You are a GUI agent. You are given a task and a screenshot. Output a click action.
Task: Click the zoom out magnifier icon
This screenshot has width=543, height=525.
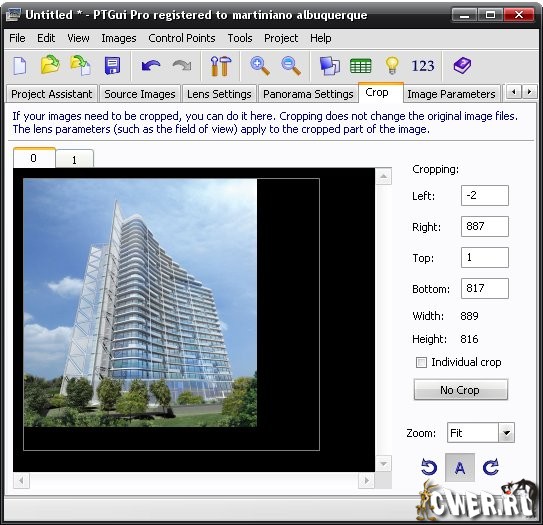pos(291,66)
